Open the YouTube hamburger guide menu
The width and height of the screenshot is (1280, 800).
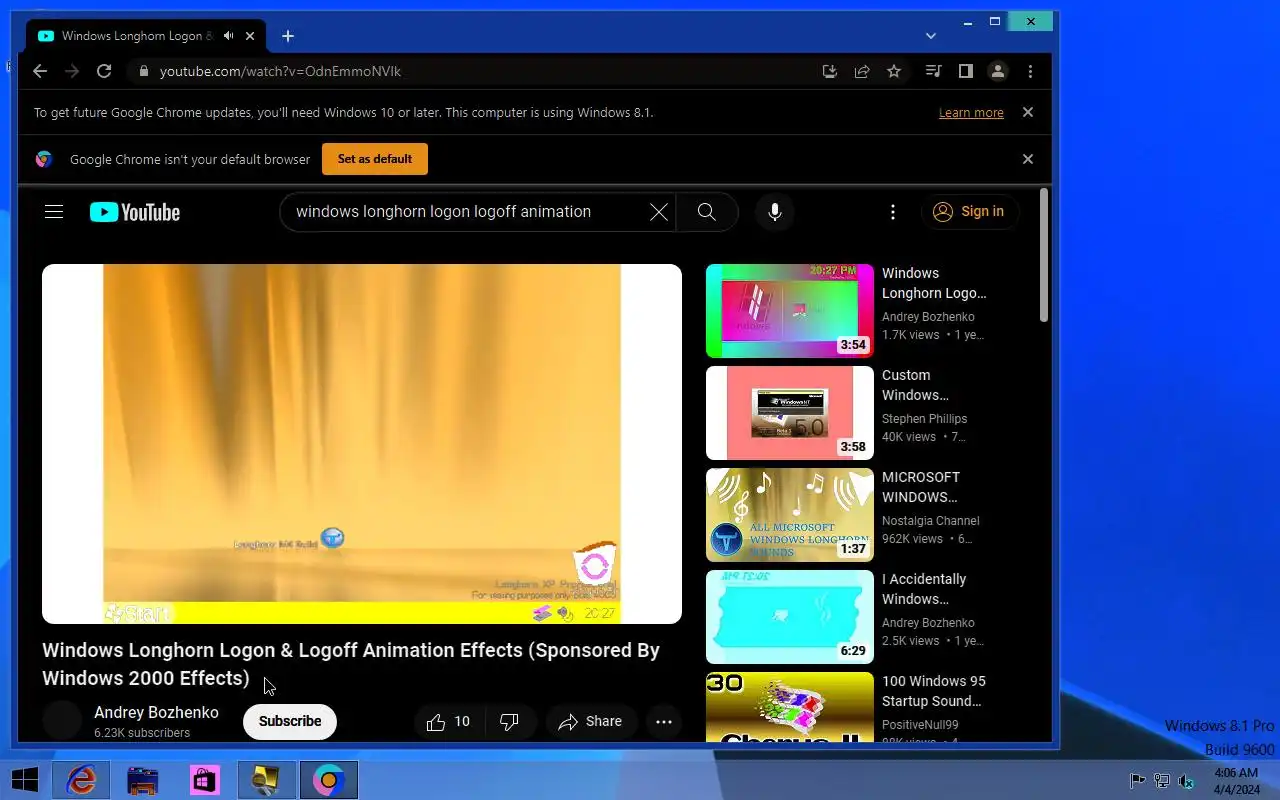pyautogui.click(x=54, y=211)
